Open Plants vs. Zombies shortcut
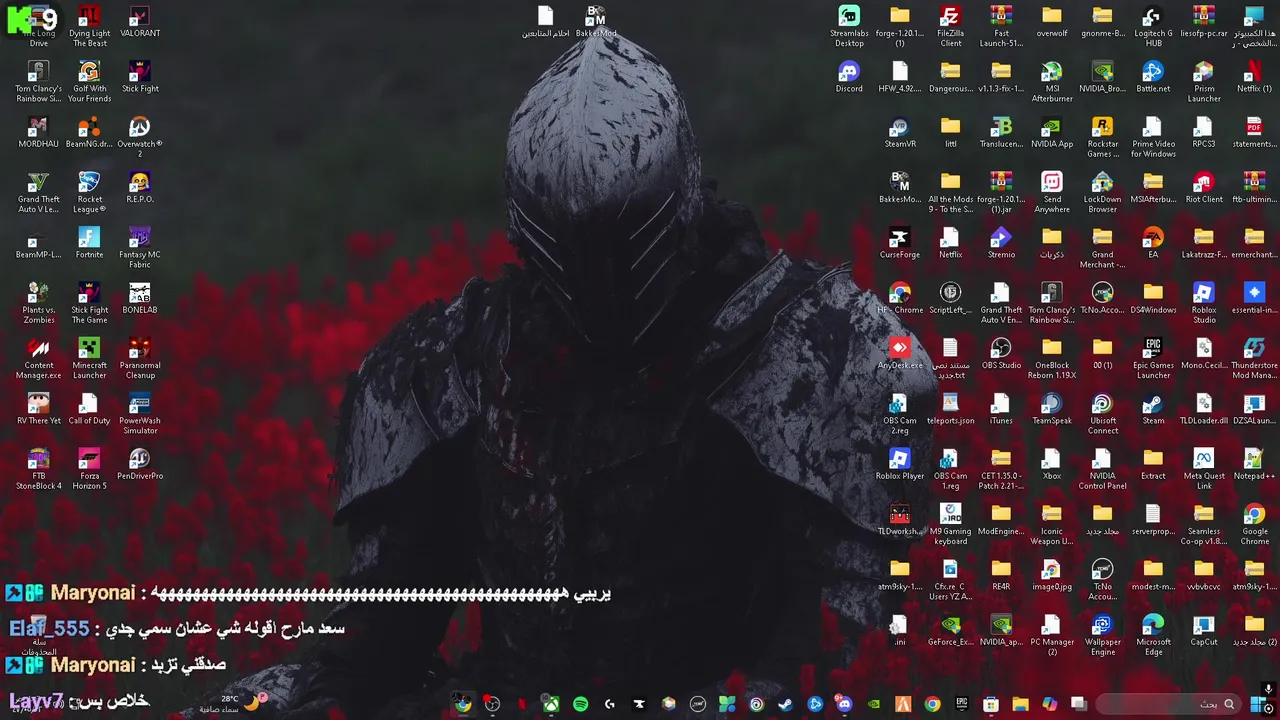The height and width of the screenshot is (720, 1280). (38, 304)
